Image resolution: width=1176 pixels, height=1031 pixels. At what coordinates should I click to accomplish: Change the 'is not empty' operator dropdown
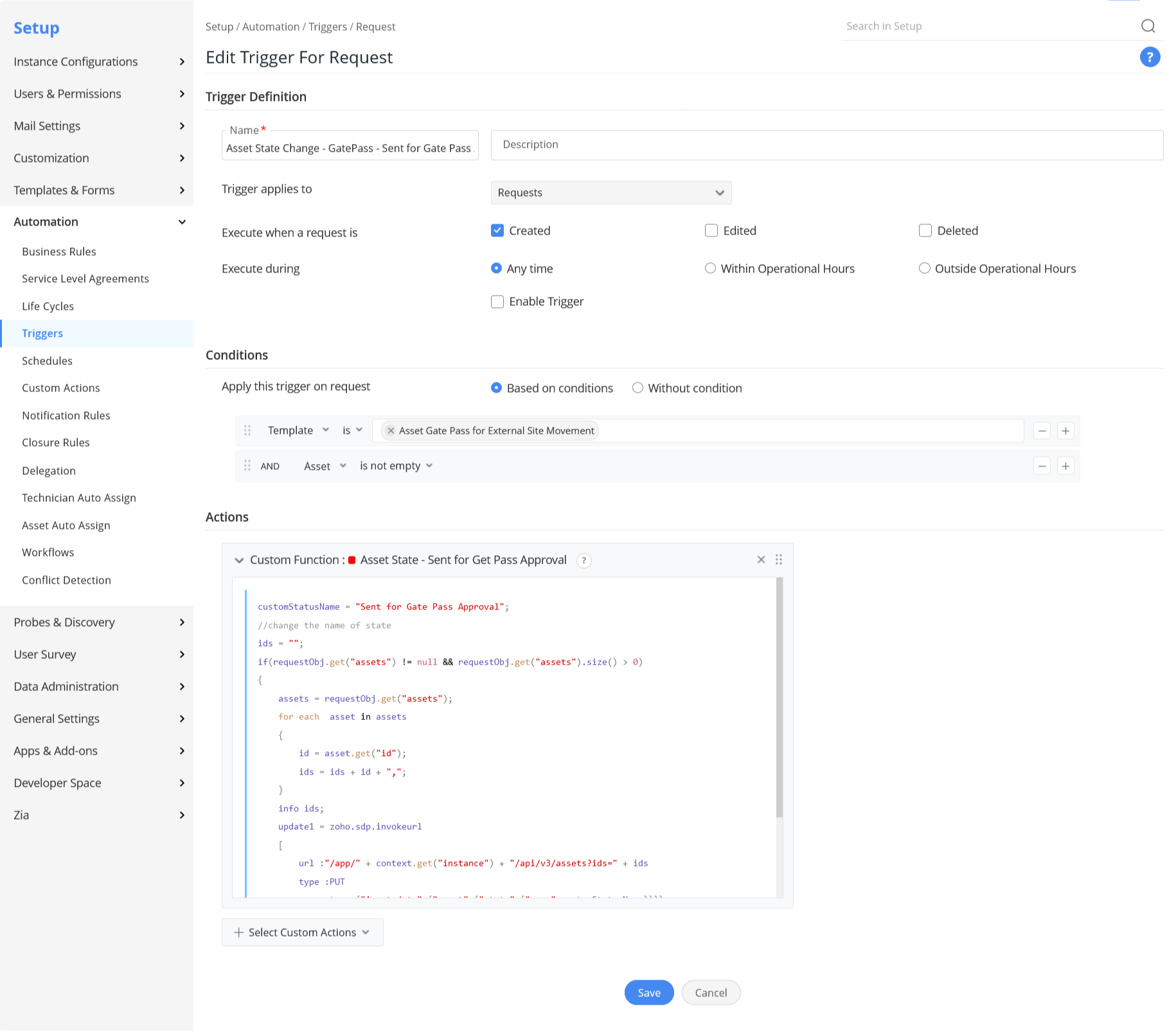point(396,465)
